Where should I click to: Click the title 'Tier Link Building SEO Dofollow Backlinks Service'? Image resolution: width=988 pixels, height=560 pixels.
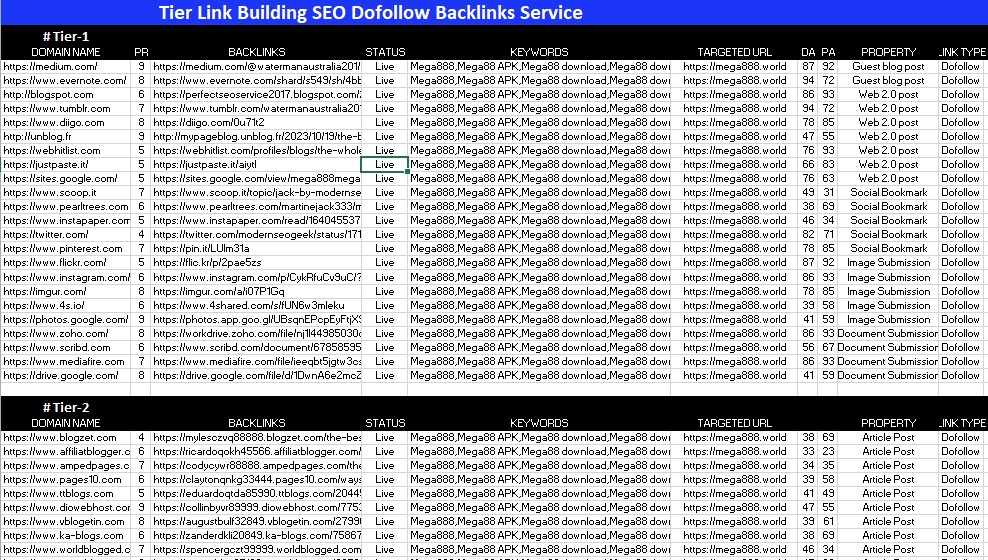tap(370, 13)
